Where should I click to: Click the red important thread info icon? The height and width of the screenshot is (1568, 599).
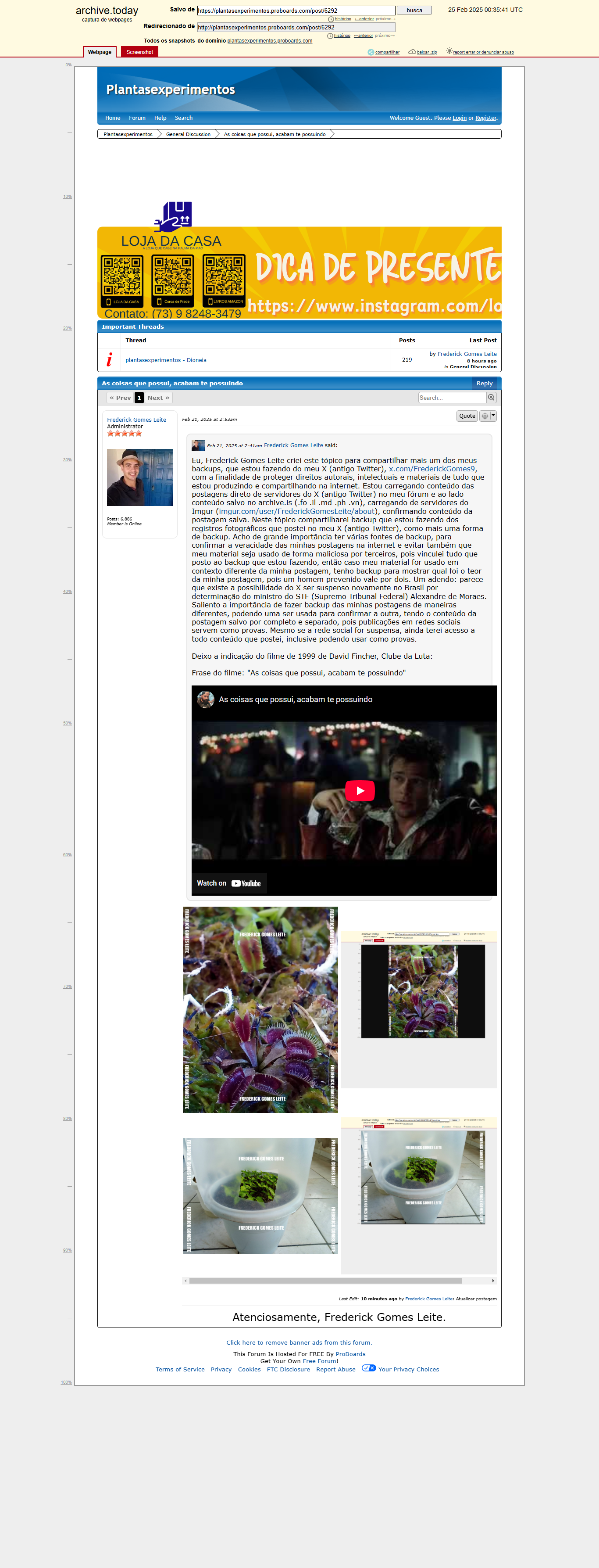(110, 360)
